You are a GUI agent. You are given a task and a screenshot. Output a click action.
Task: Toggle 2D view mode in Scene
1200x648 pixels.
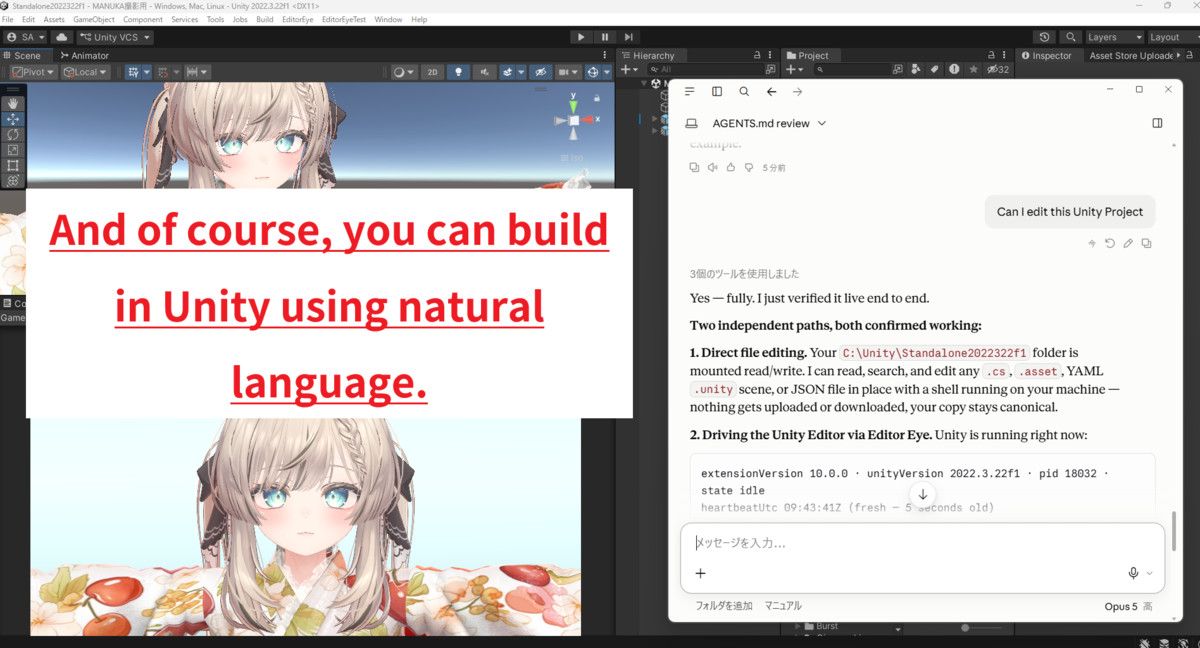coord(432,72)
